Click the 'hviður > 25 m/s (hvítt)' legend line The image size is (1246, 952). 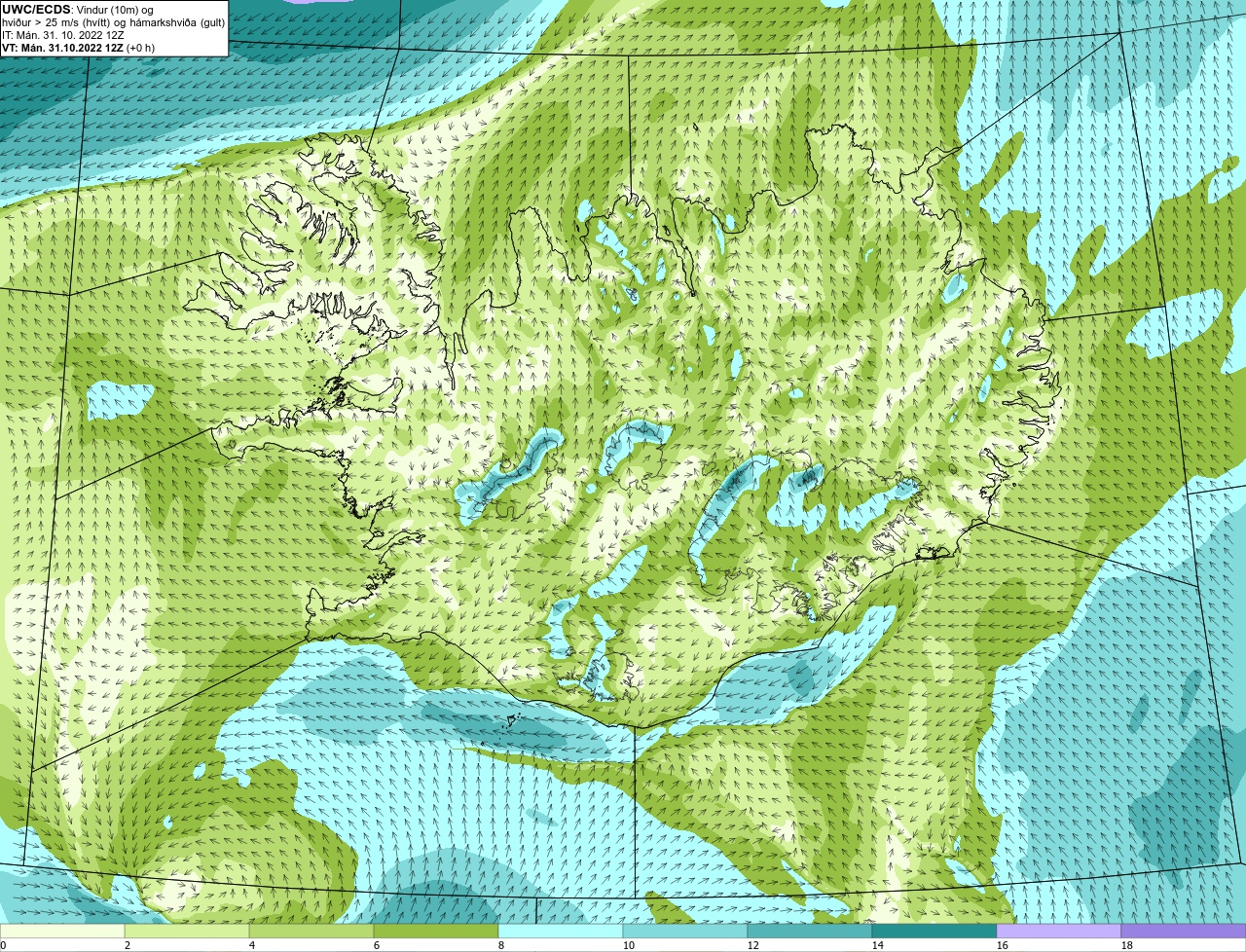56,22
